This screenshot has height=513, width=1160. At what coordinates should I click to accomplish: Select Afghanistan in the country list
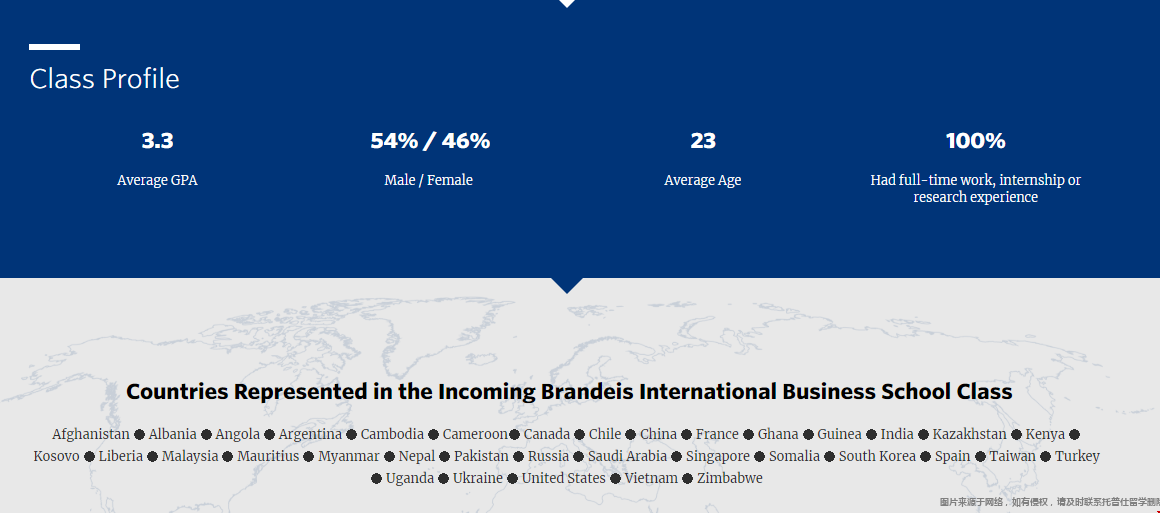(x=91, y=435)
